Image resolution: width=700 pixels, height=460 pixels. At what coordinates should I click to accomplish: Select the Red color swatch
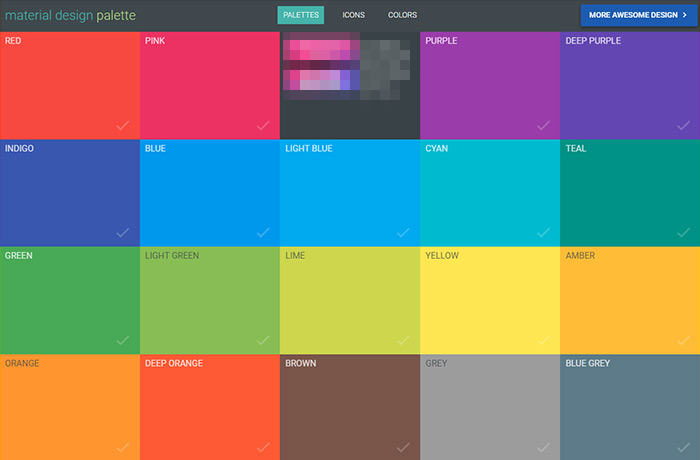click(70, 85)
